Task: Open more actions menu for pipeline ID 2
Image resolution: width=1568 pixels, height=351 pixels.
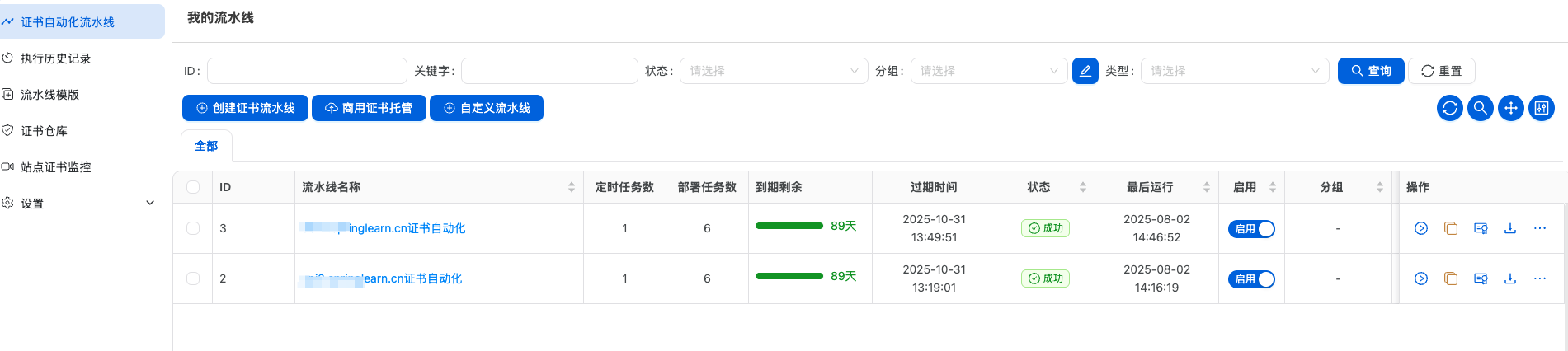Action: 1539,278
